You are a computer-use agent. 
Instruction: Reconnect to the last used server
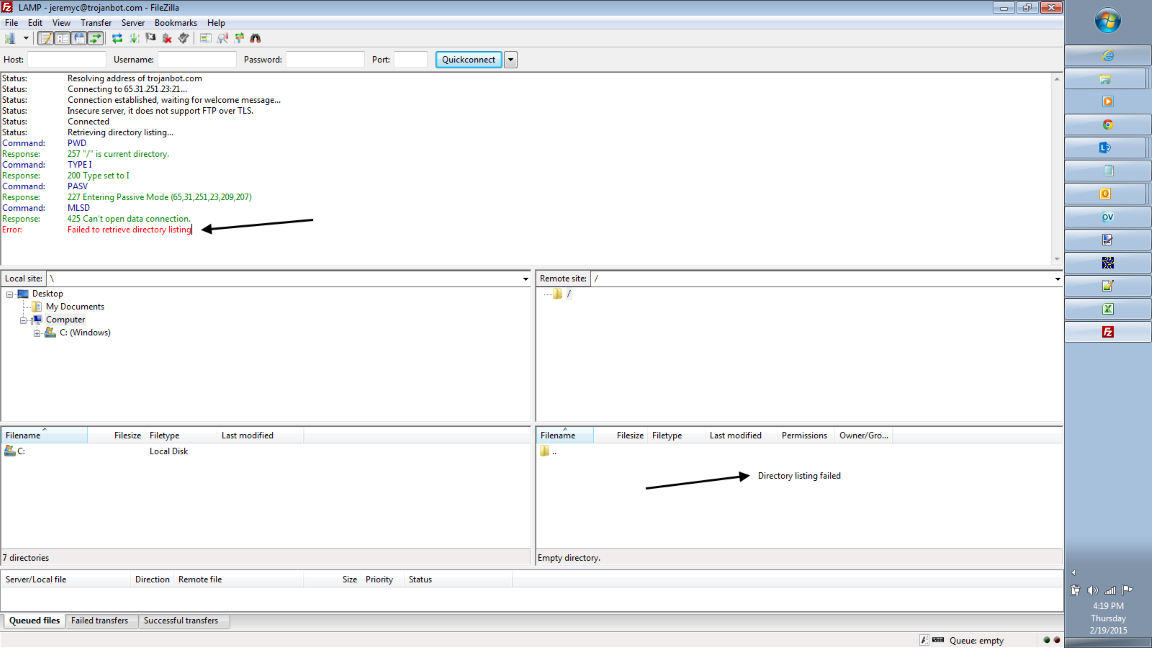coord(184,38)
